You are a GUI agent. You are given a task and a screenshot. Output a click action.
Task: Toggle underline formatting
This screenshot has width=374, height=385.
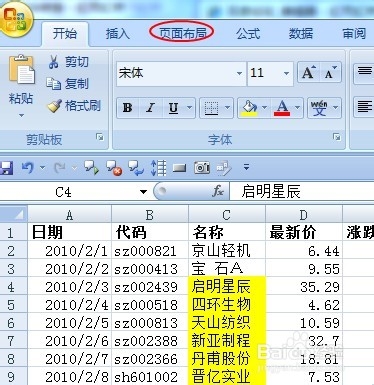(173, 108)
